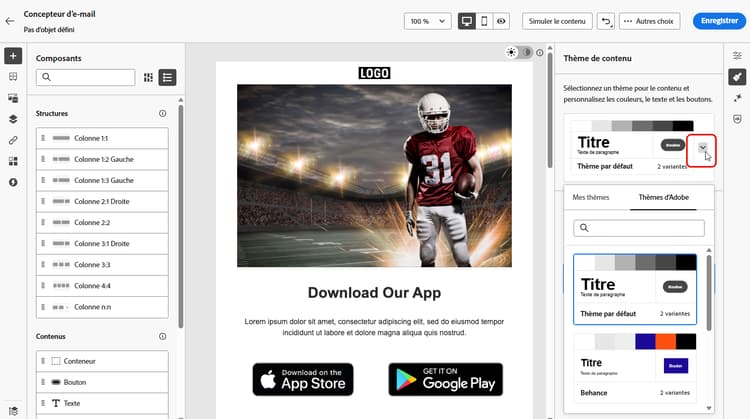Open the layers icon in left sidebar

click(x=13, y=119)
